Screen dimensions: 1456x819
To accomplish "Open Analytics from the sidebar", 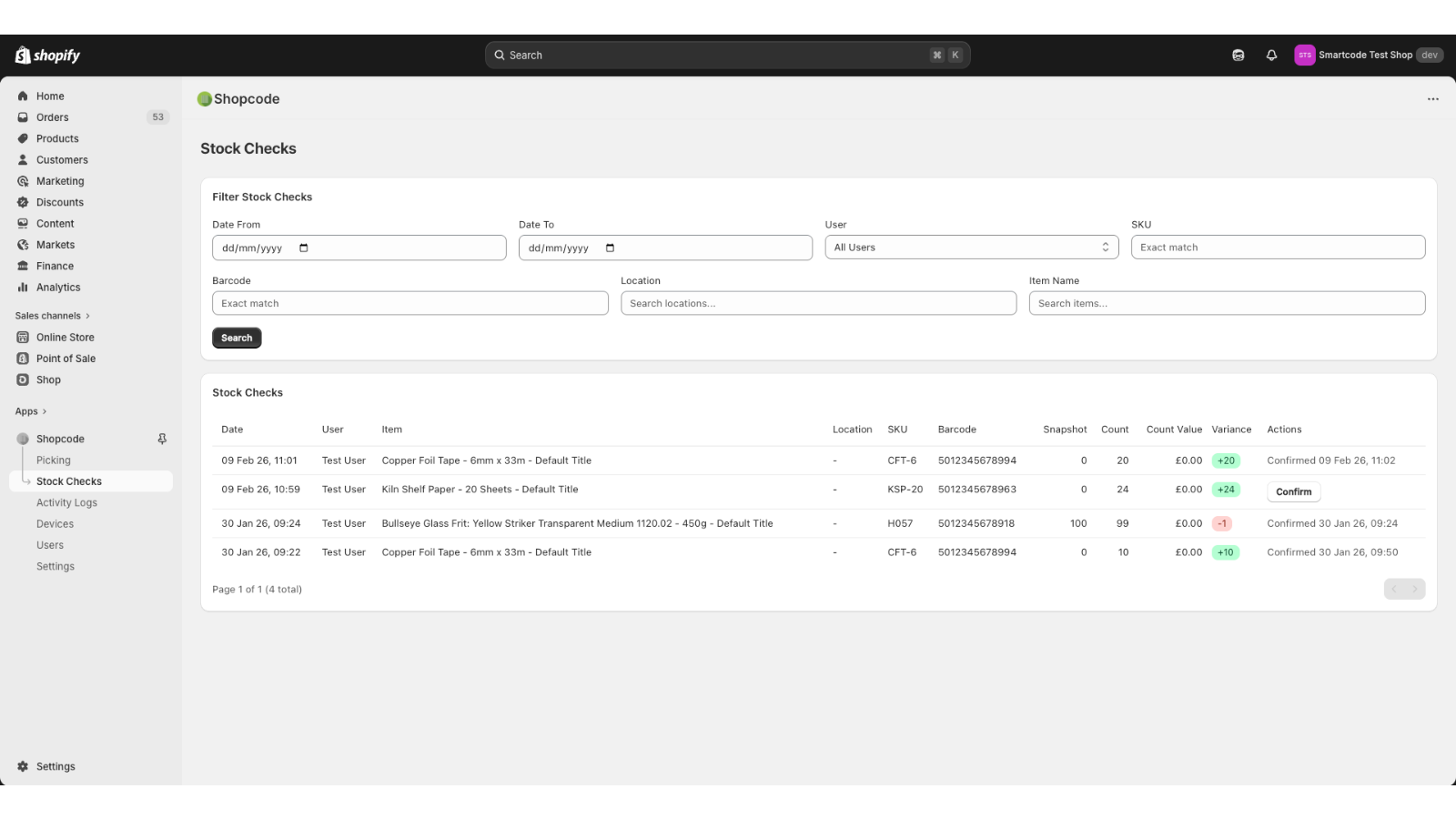I will (58, 288).
